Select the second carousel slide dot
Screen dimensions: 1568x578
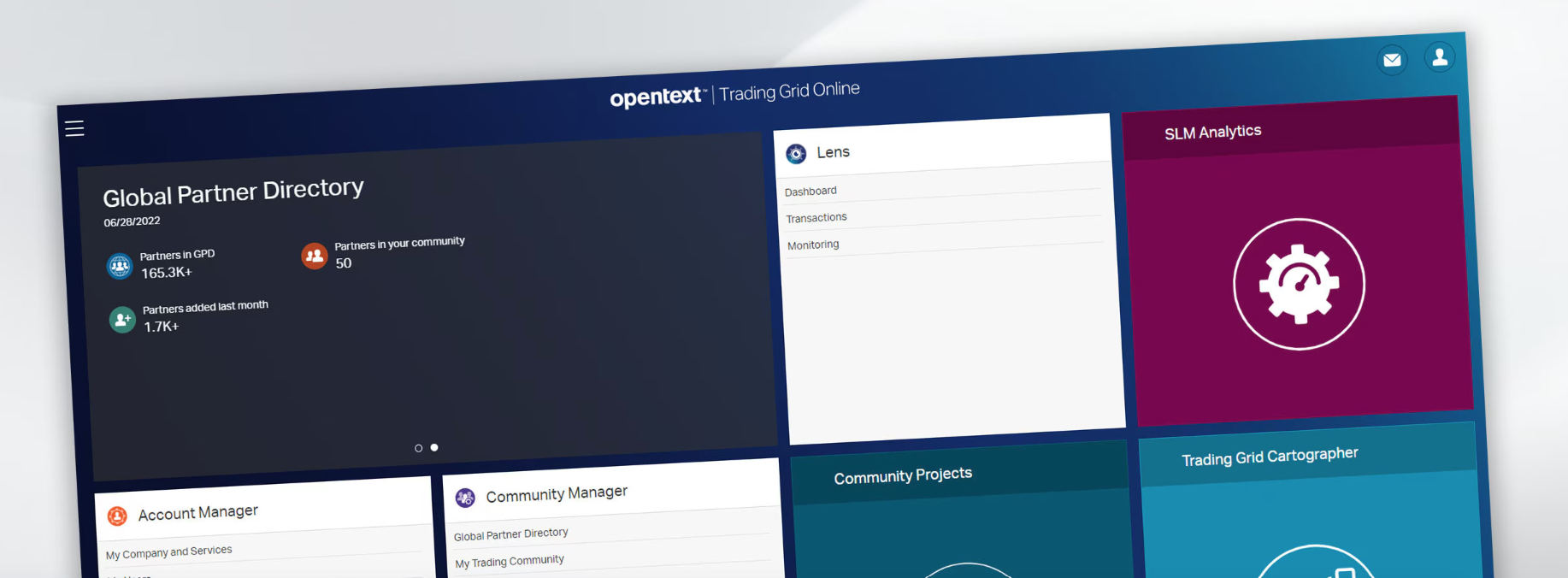pyautogui.click(x=434, y=447)
